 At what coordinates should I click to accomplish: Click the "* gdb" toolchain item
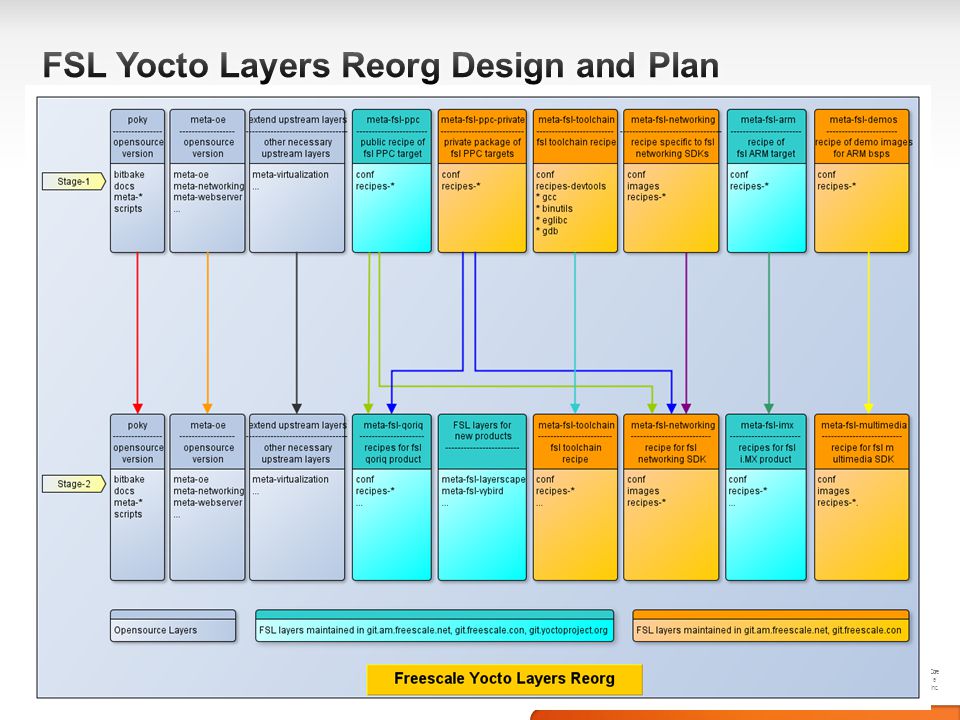coord(547,231)
